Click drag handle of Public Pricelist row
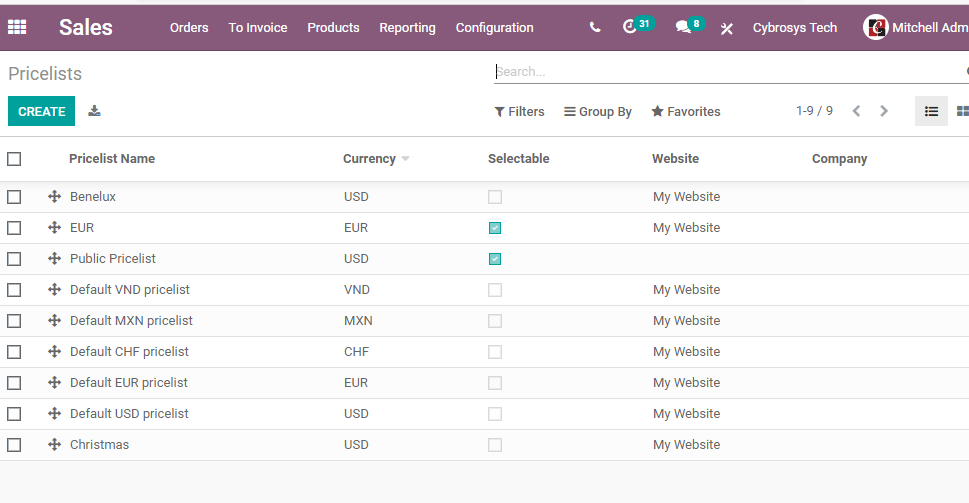The height and width of the screenshot is (503, 969). (54, 258)
